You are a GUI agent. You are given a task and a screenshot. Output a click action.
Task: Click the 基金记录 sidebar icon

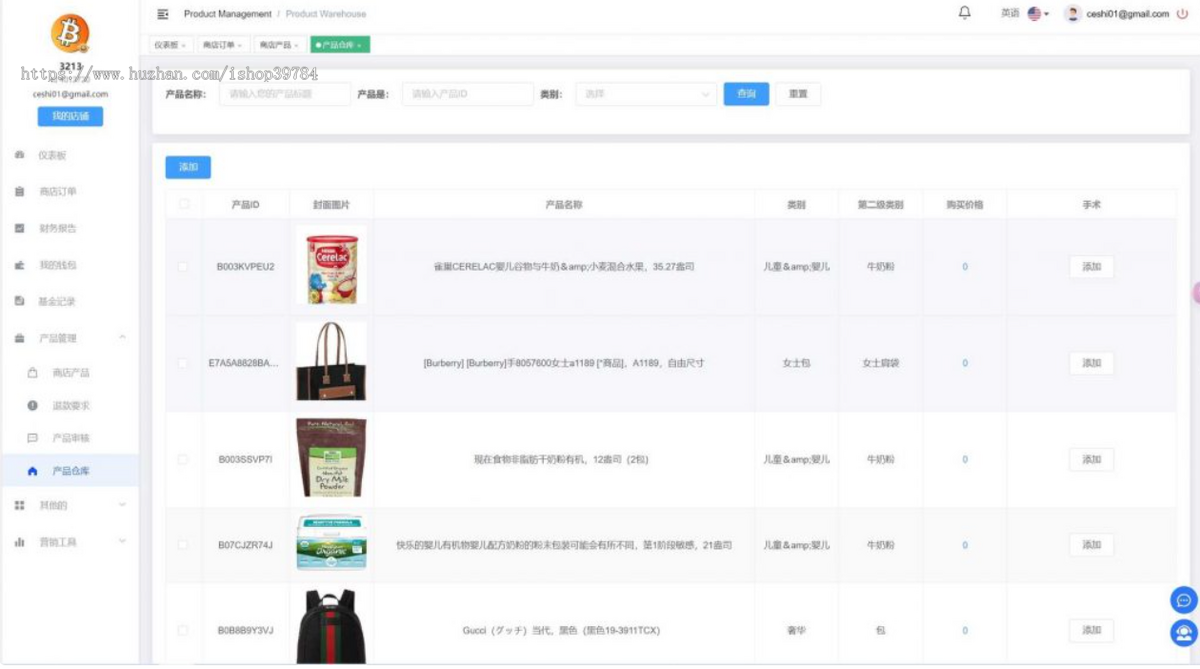[19, 301]
